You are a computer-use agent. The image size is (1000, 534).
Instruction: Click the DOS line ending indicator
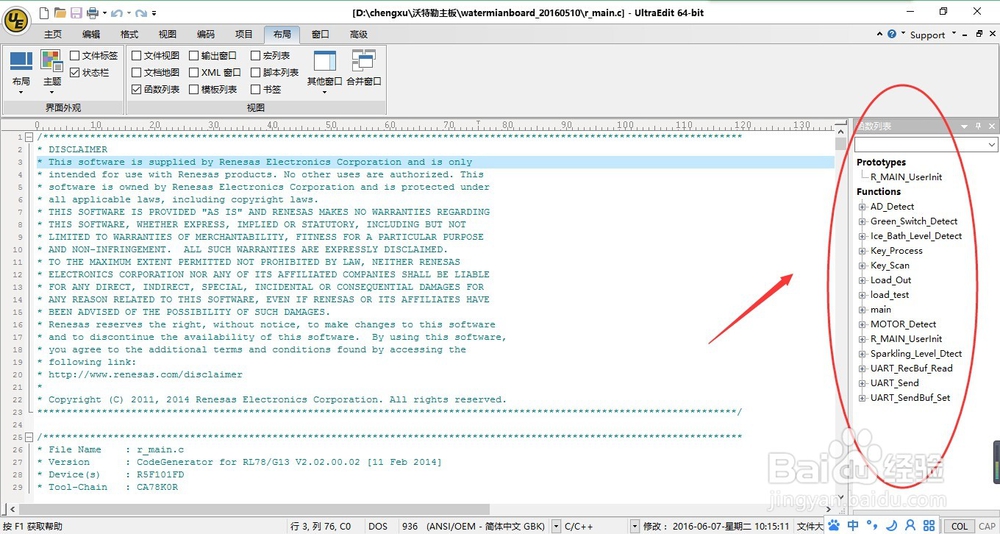[378, 526]
